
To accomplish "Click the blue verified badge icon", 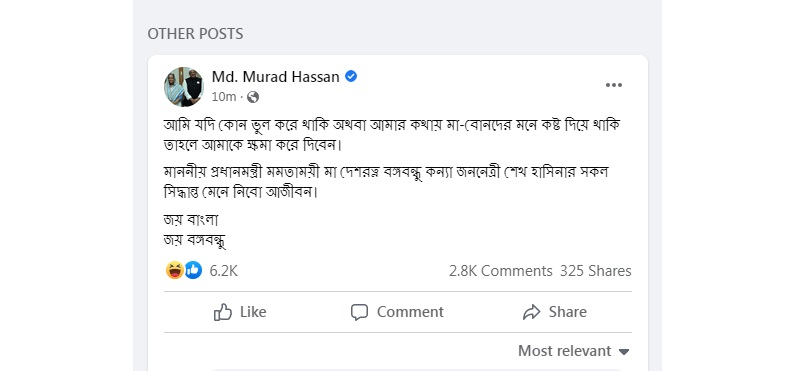I will point(351,77).
